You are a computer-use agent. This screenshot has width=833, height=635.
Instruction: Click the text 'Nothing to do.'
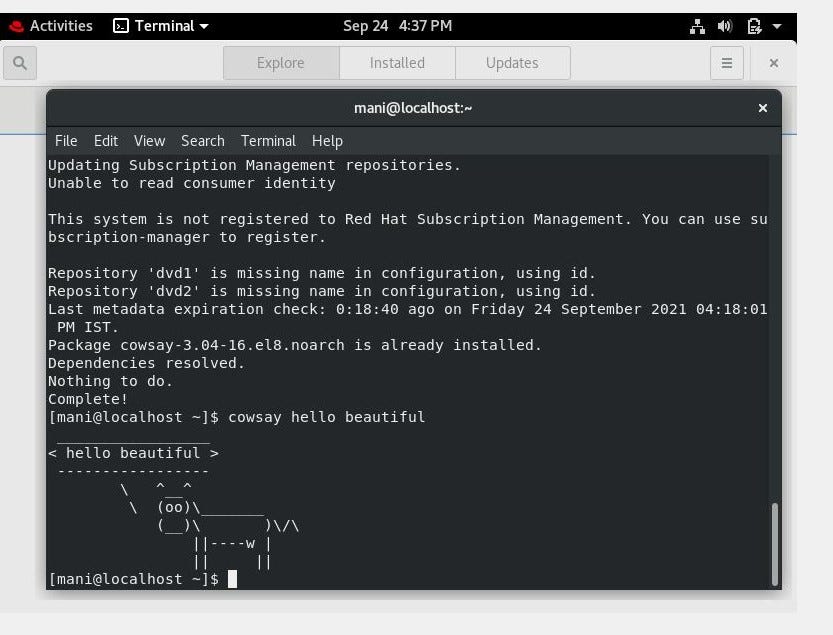coord(110,381)
